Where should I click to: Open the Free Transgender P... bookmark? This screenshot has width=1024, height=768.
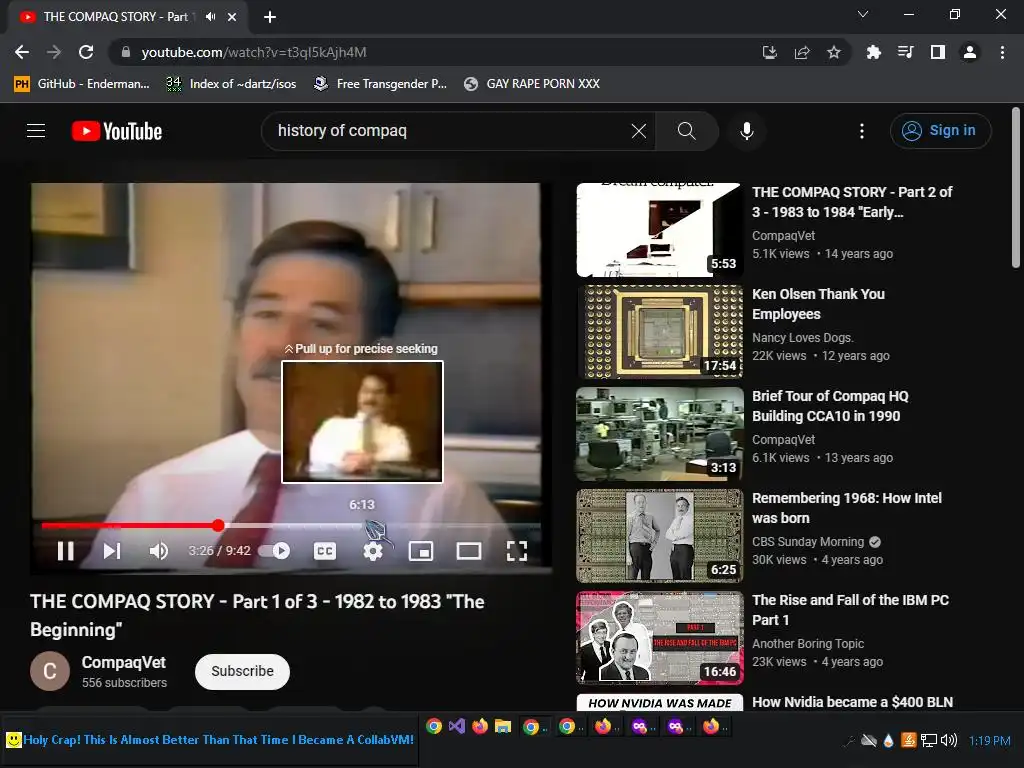click(x=380, y=84)
